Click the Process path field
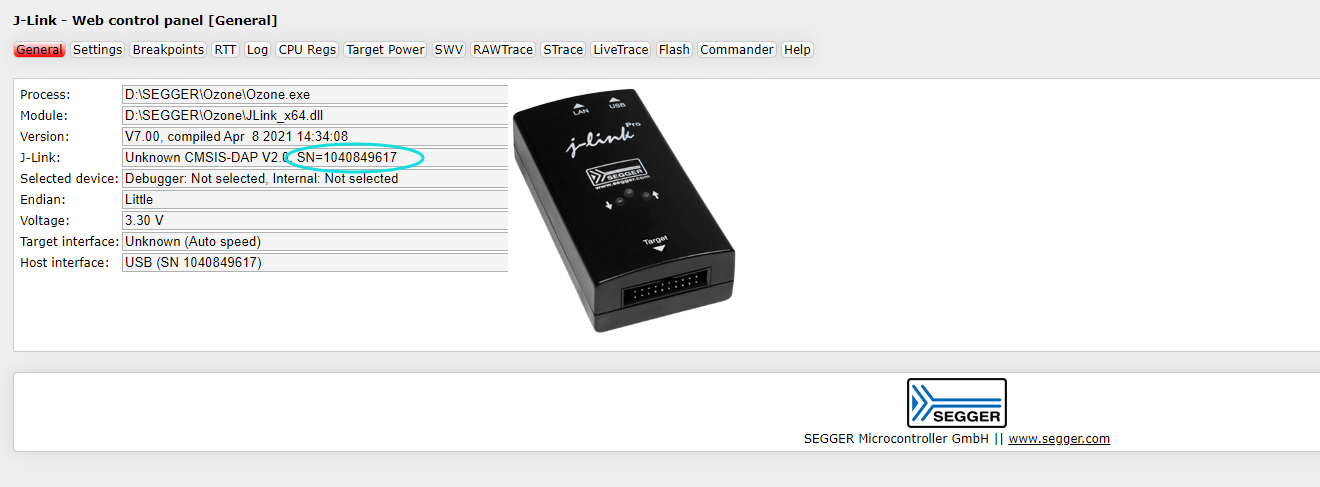 click(x=315, y=94)
